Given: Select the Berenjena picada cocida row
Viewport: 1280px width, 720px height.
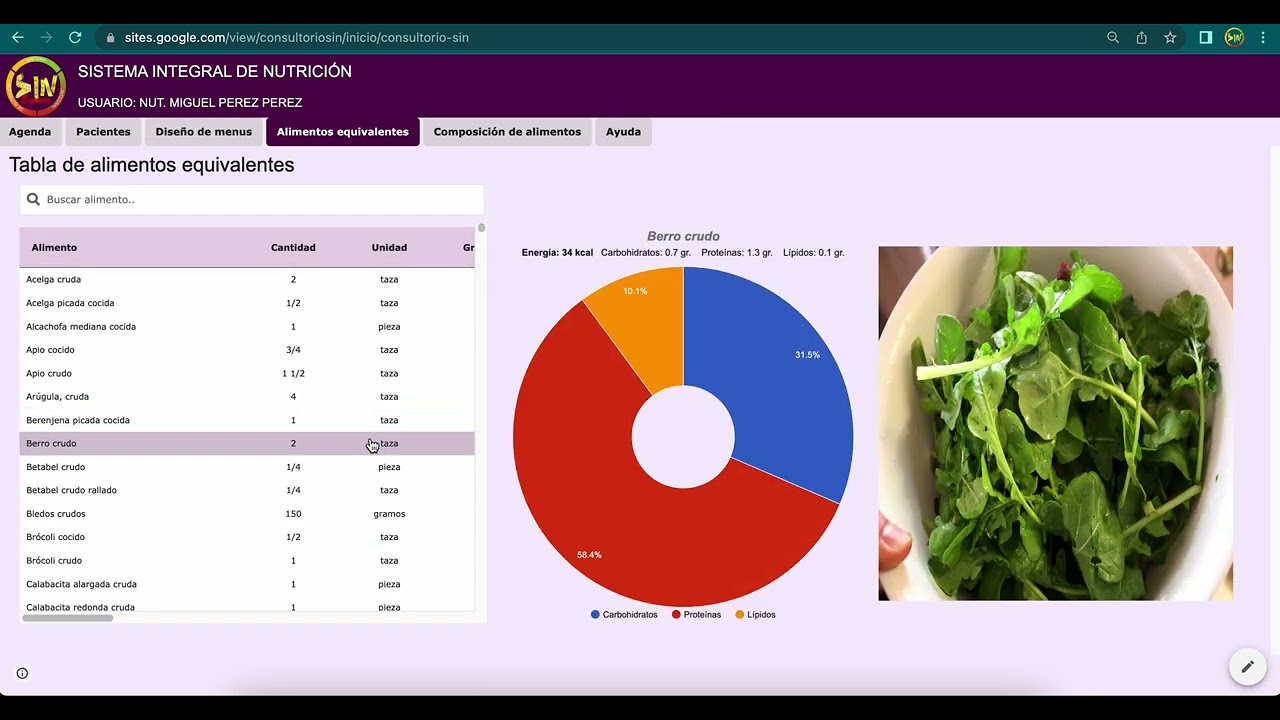Looking at the screenshot, I should tap(247, 420).
